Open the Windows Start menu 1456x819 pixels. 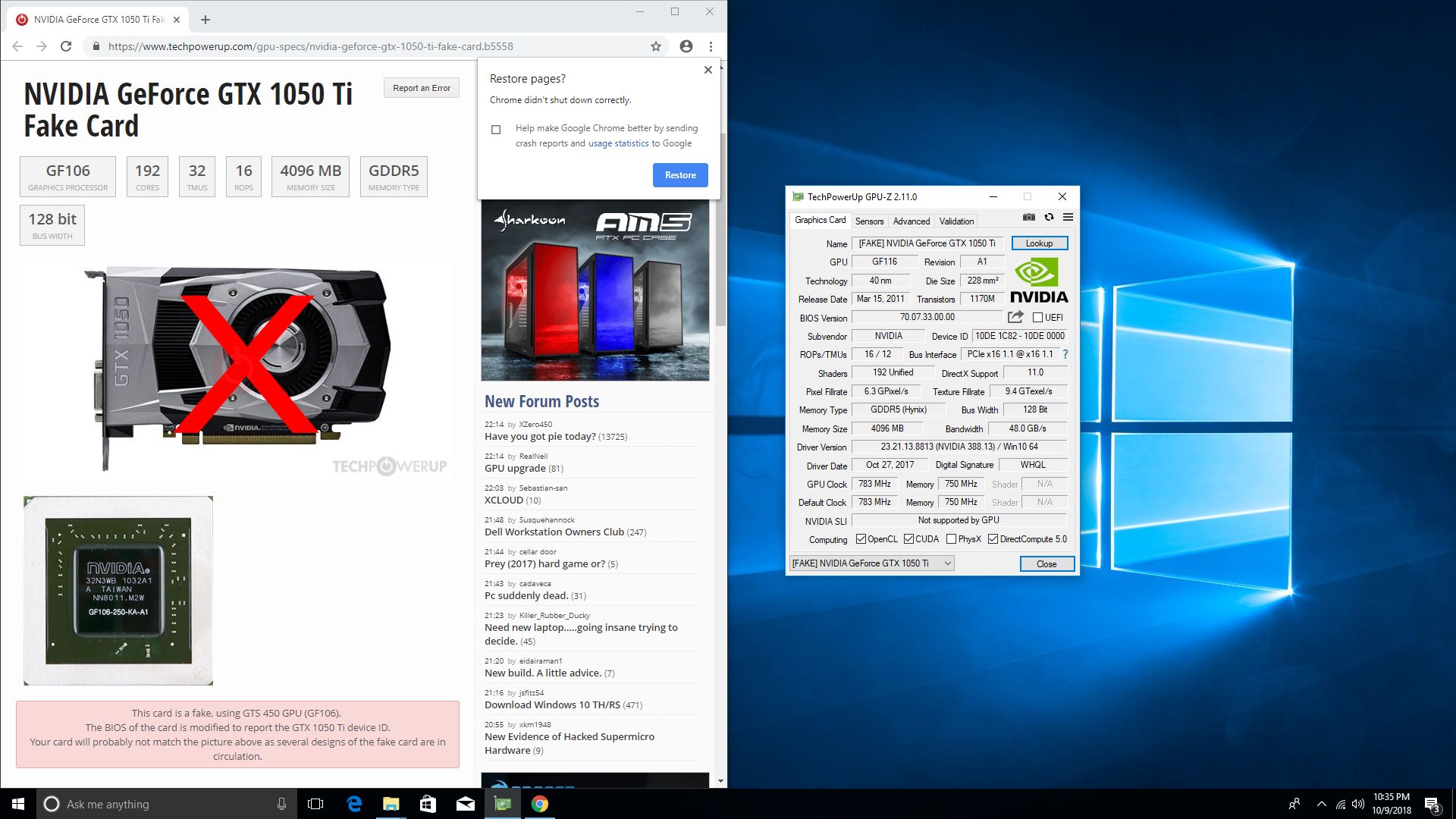click(18, 804)
